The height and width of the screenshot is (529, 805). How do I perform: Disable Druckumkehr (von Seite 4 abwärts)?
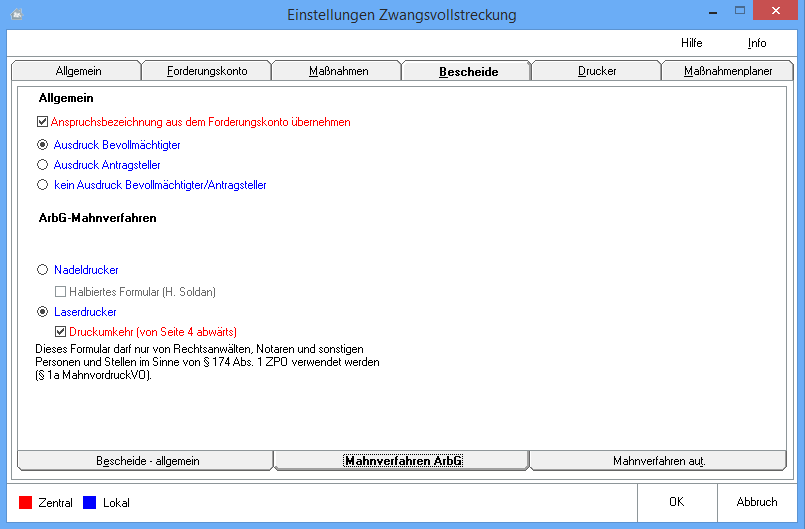61,332
